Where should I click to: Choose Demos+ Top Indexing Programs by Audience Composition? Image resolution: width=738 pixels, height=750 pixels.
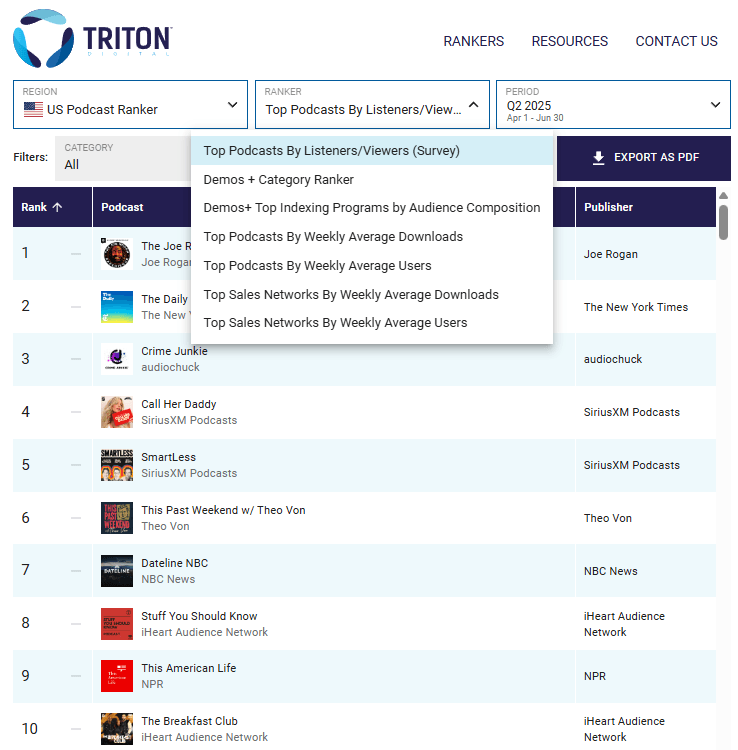click(x=372, y=208)
